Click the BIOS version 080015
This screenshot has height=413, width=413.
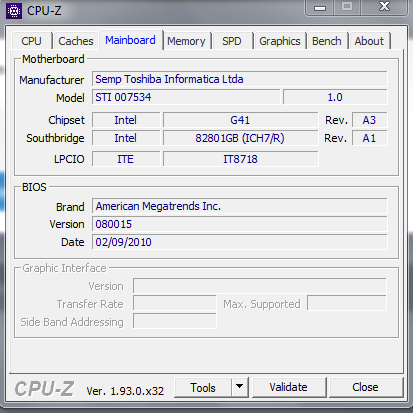click(240, 224)
